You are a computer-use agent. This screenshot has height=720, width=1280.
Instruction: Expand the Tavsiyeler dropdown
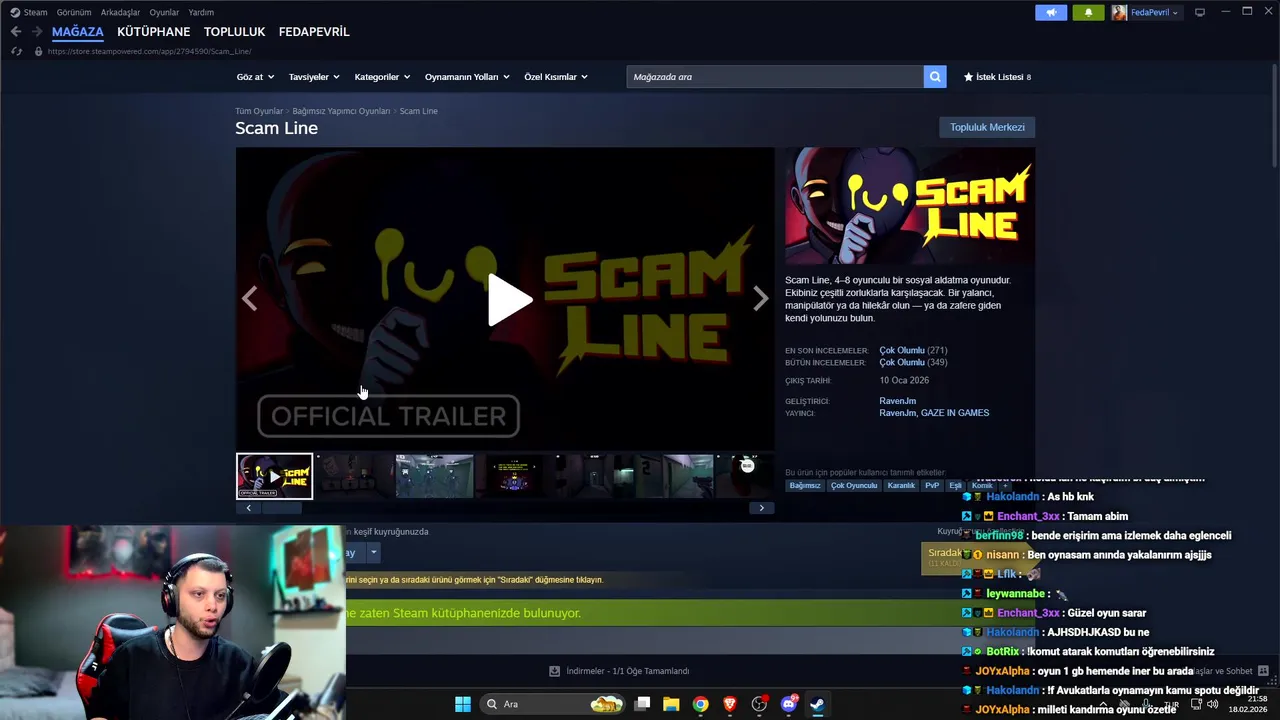(x=314, y=77)
